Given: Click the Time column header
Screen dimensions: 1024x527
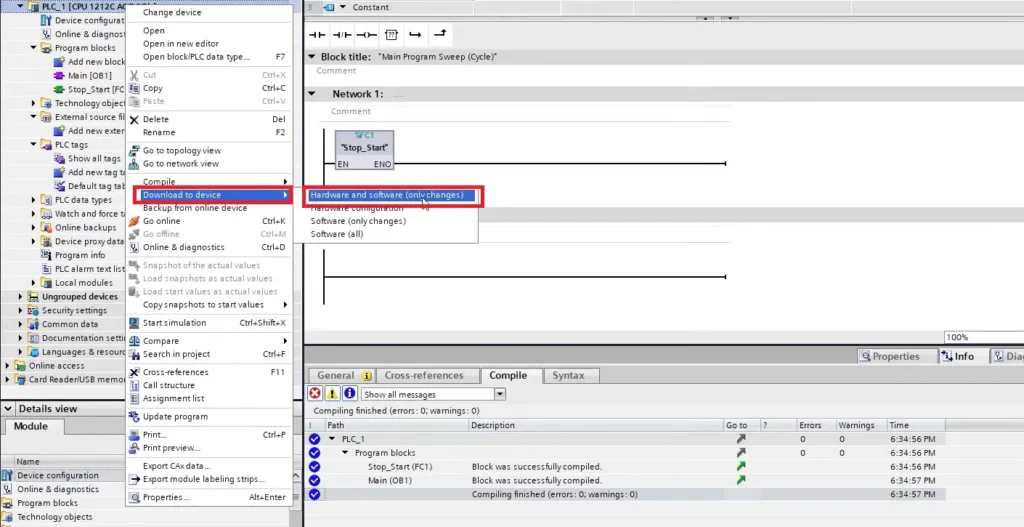Looking at the screenshot, I should (915, 425).
